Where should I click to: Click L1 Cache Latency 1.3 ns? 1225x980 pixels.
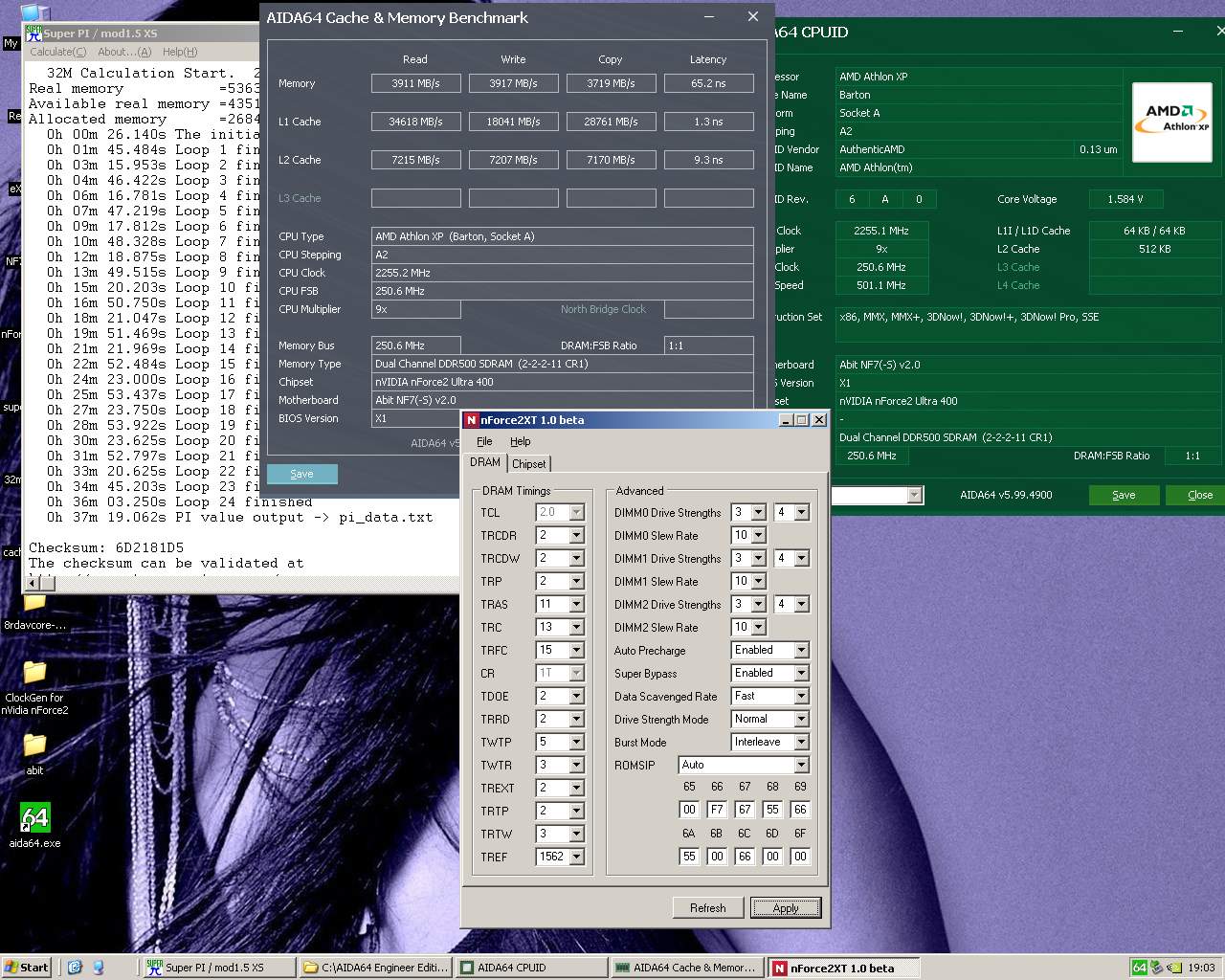(708, 122)
